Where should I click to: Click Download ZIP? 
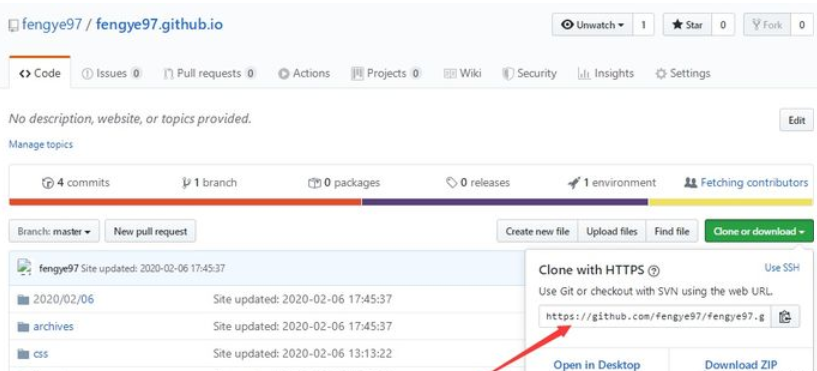[x=741, y=365]
